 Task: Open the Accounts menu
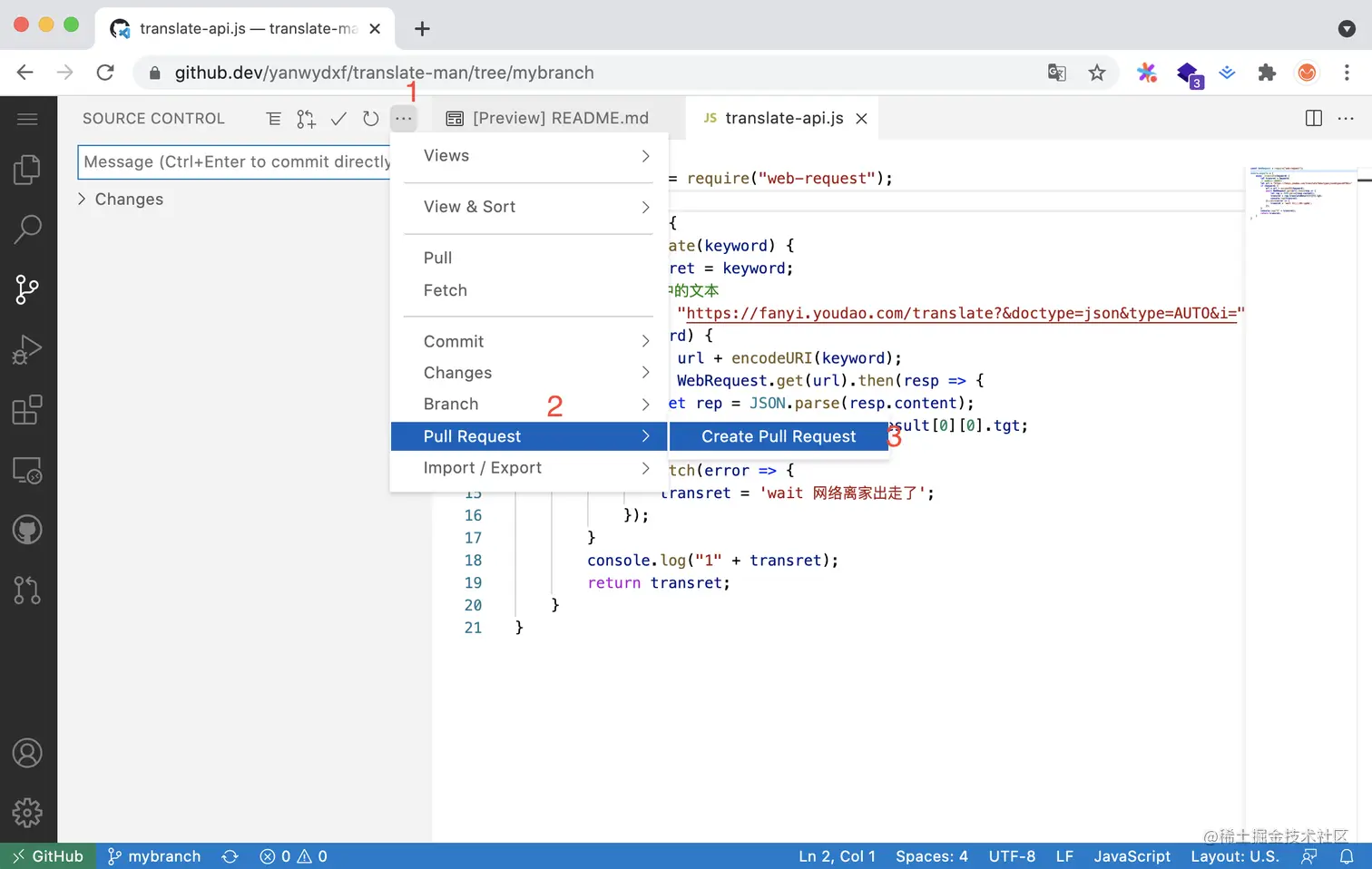(x=27, y=753)
